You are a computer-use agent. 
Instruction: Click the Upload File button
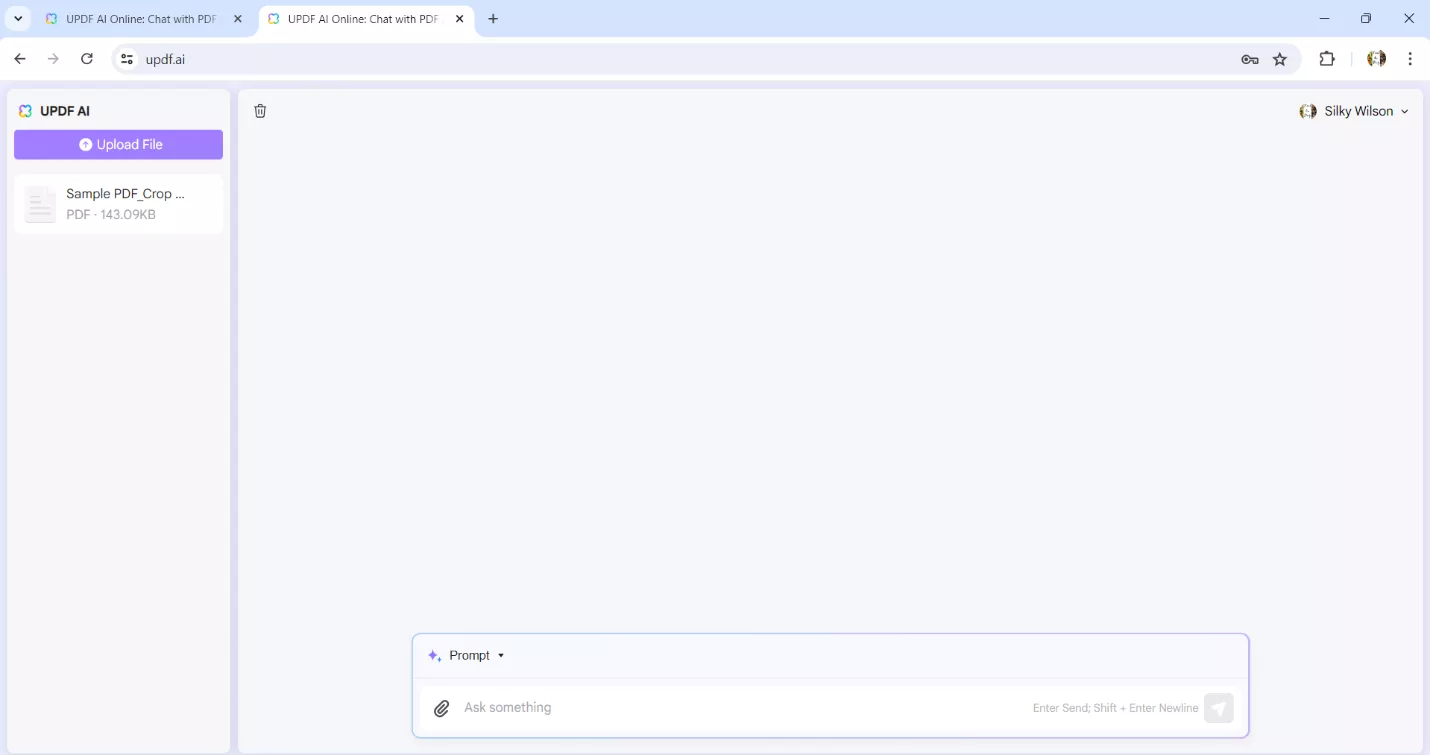point(118,144)
